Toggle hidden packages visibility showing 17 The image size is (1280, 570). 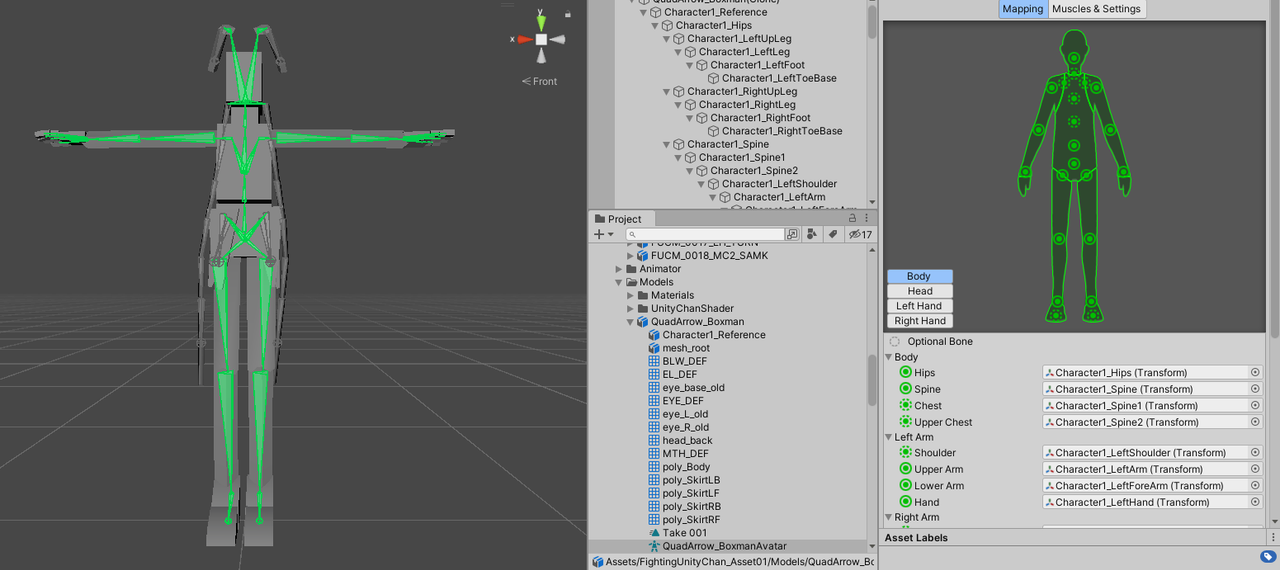coord(860,234)
